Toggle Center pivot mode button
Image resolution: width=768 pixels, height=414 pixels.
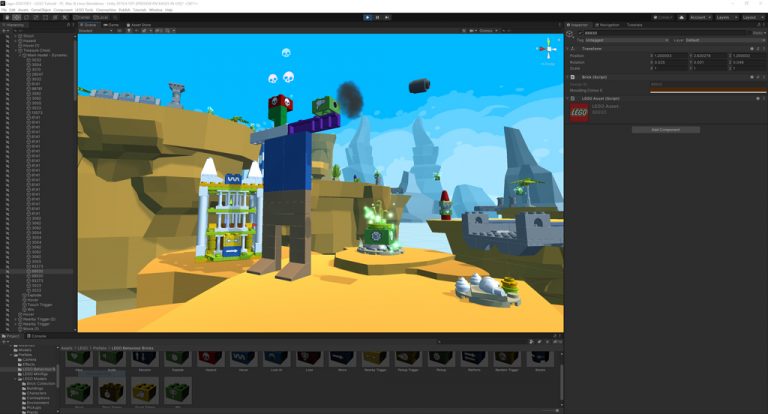point(82,17)
